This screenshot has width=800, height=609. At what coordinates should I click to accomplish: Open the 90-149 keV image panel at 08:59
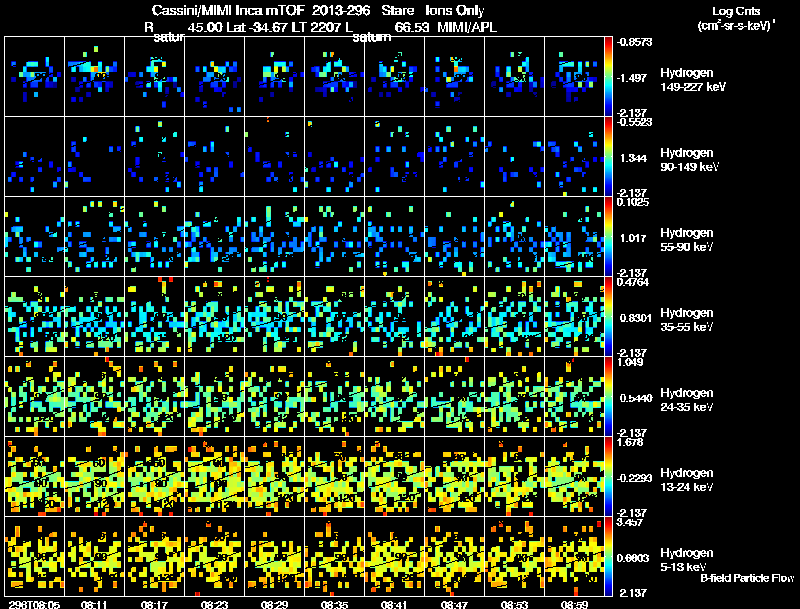pos(574,157)
